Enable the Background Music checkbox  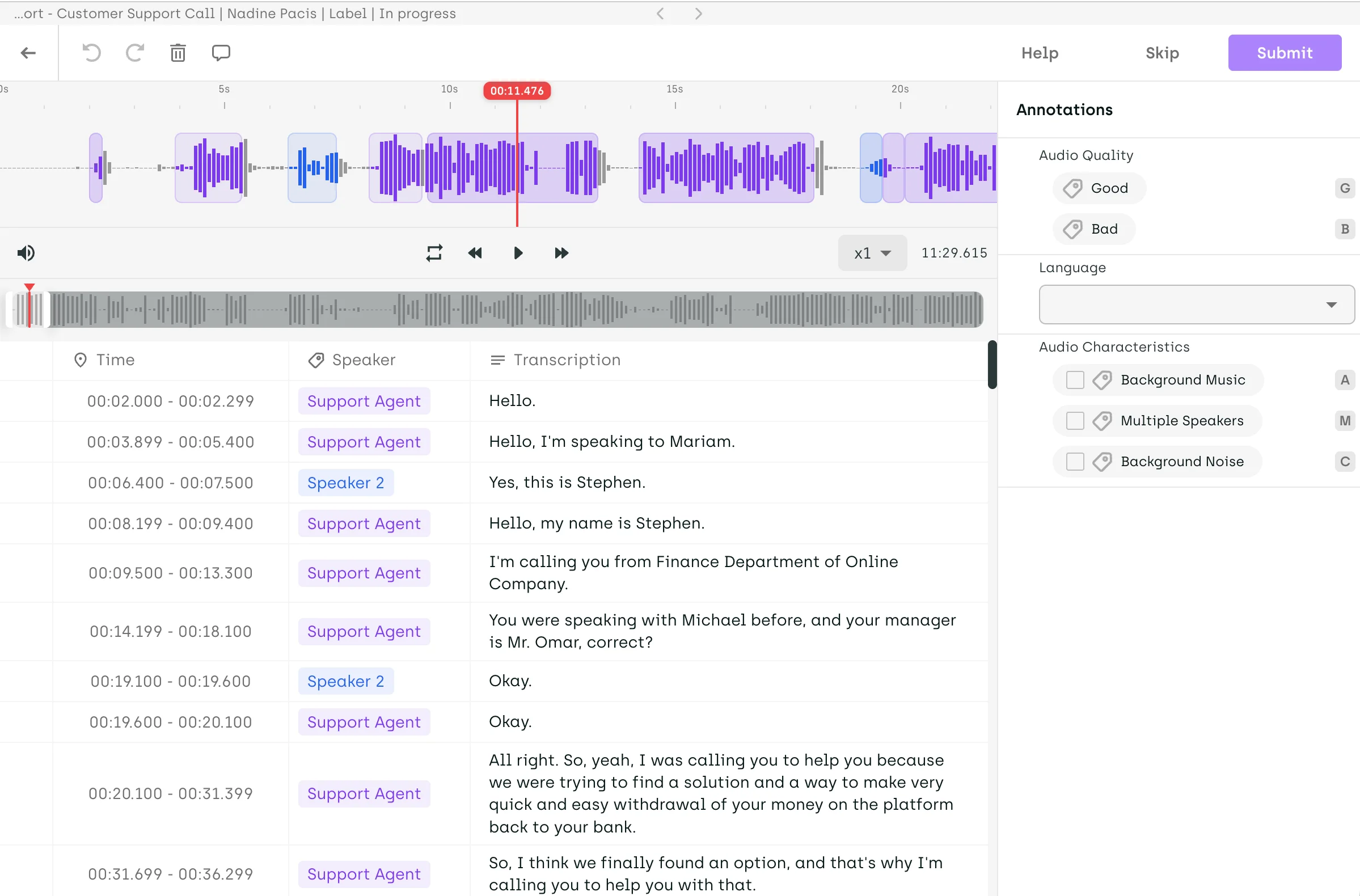(x=1075, y=380)
